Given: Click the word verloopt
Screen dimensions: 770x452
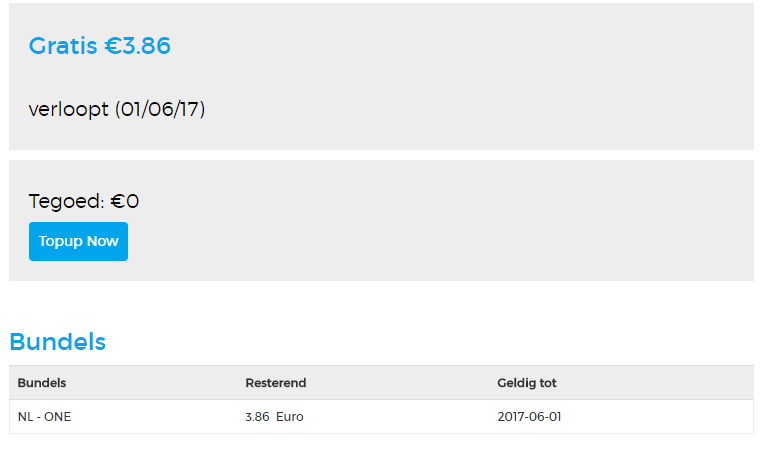Looking at the screenshot, I should [68, 109].
